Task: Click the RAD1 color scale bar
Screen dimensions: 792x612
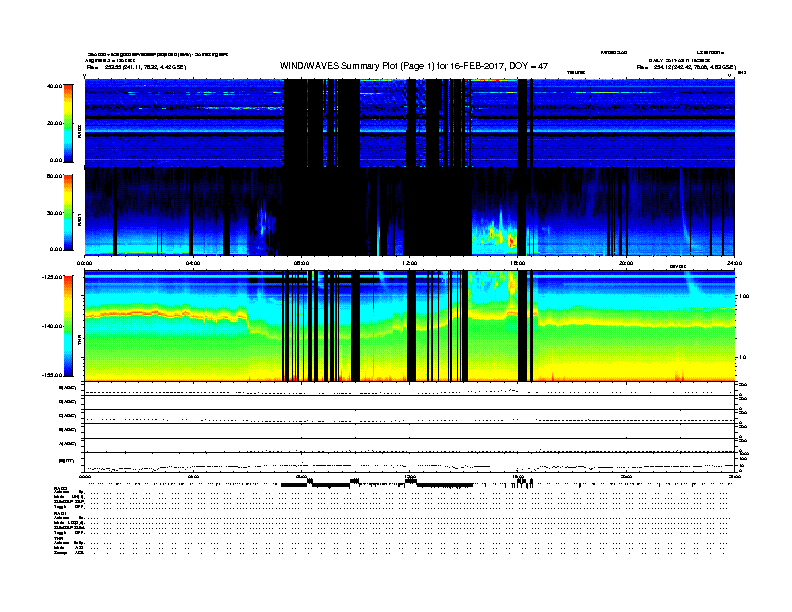Action: pos(68,213)
